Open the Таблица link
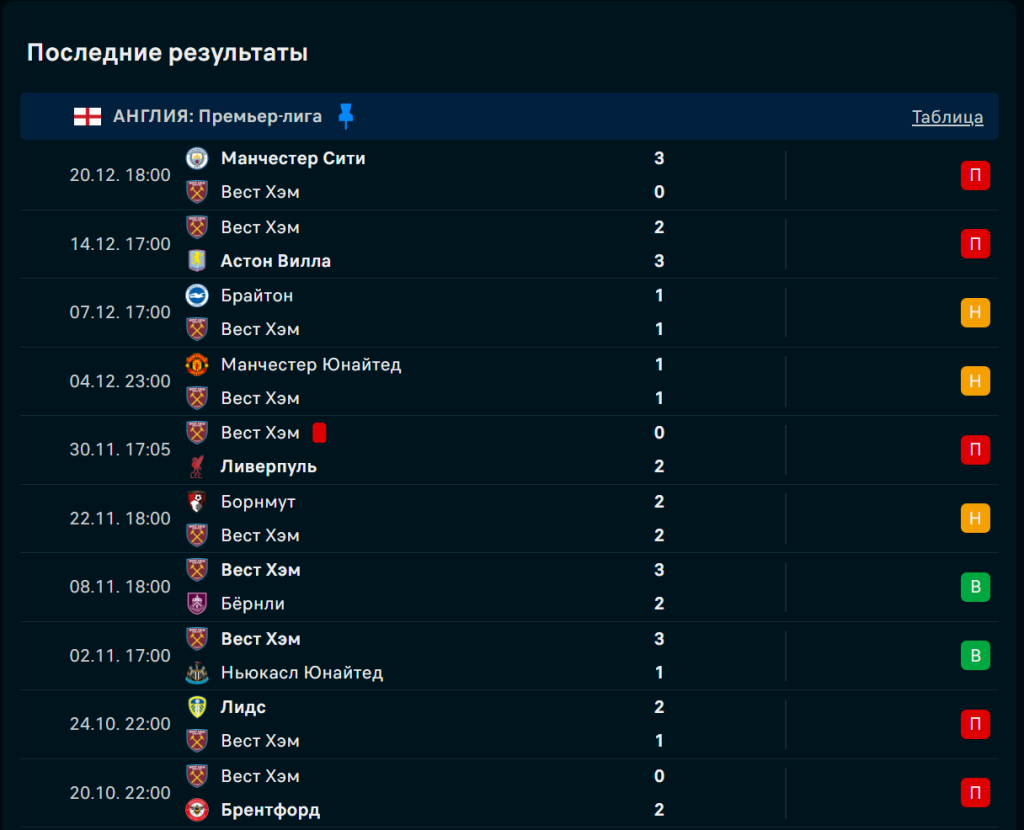Image resolution: width=1024 pixels, height=830 pixels. (947, 117)
